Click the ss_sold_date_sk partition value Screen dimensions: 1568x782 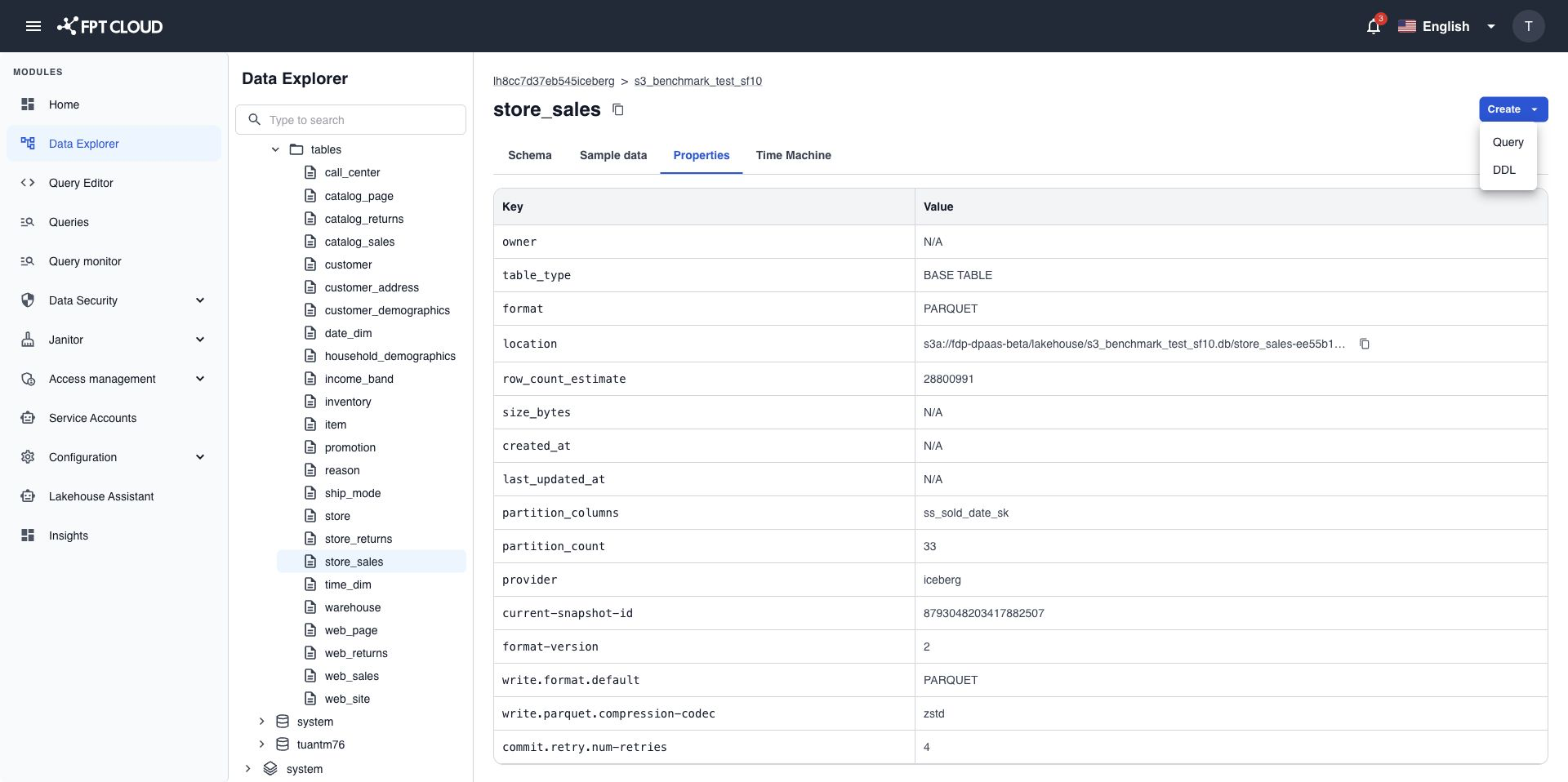[966, 513]
